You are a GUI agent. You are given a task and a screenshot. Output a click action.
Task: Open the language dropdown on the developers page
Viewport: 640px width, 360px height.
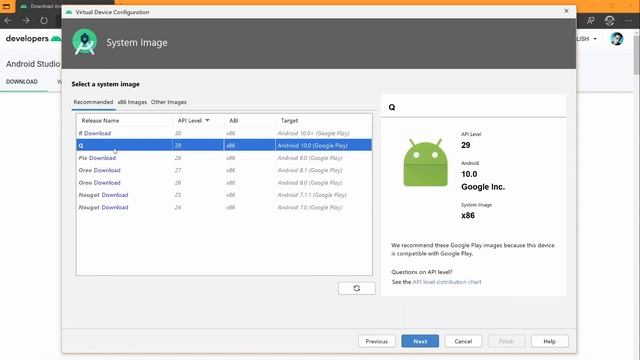coord(587,39)
